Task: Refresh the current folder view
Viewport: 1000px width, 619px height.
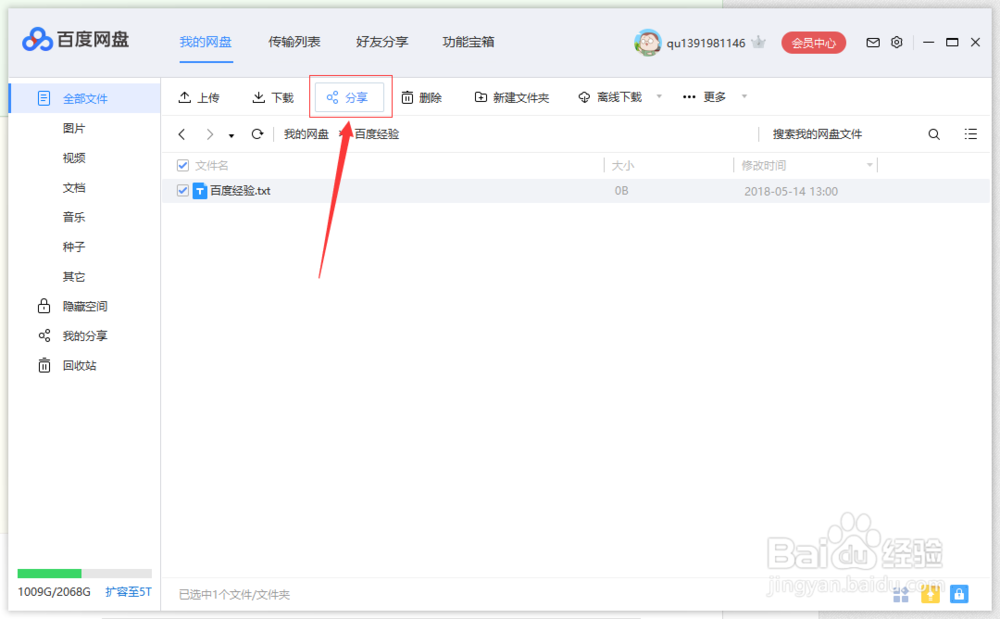Action: click(259, 133)
